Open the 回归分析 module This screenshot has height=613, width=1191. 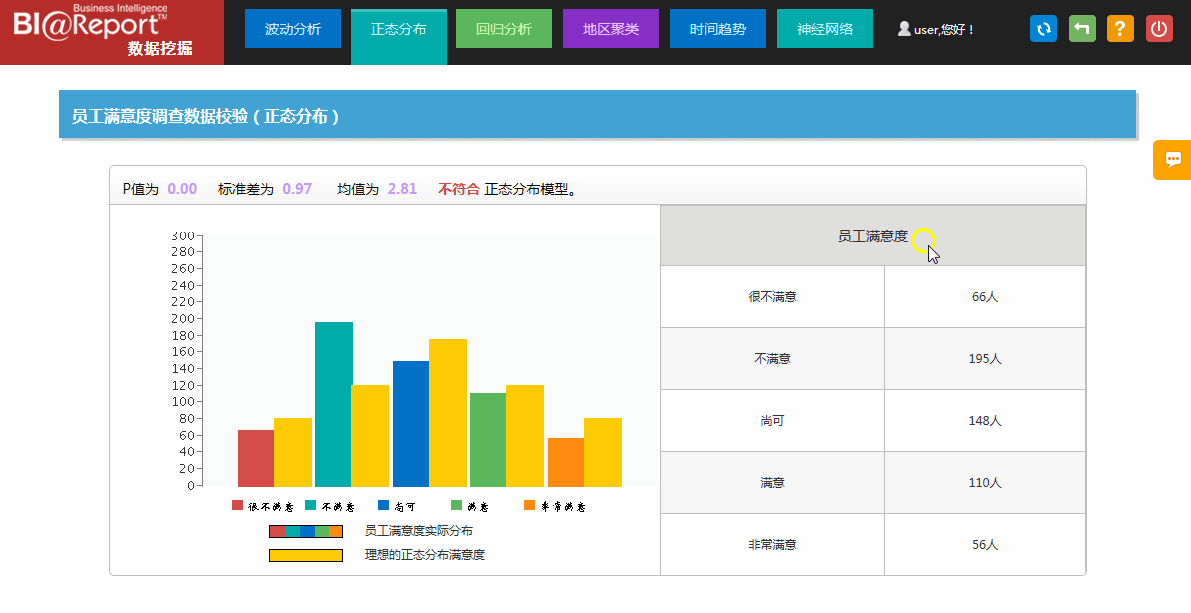(503, 28)
